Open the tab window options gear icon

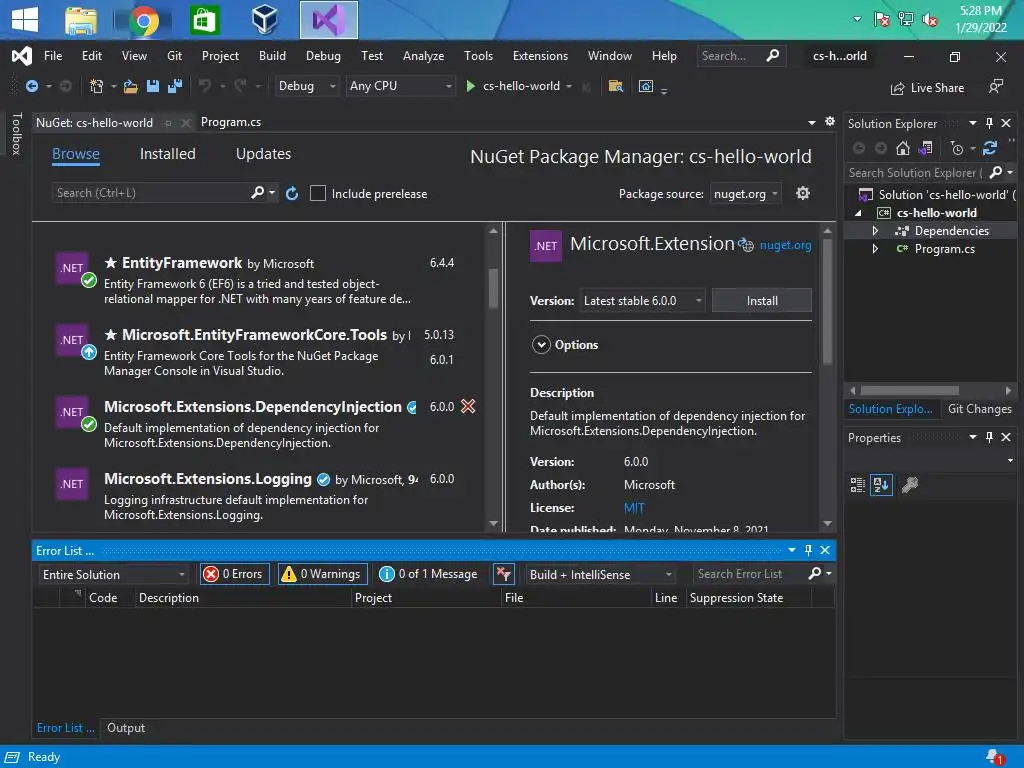[x=829, y=121]
